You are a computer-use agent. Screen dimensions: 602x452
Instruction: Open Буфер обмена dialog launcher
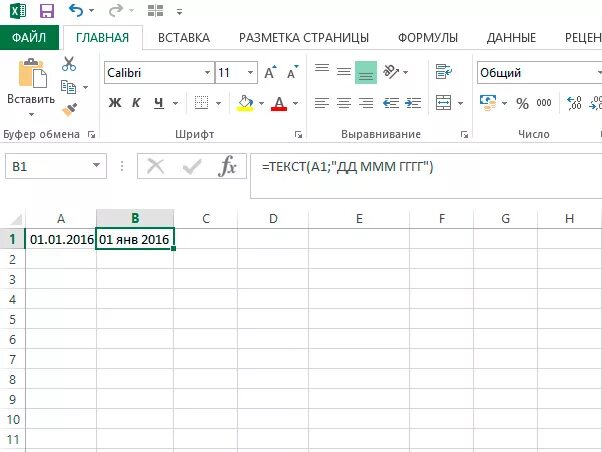tap(91, 134)
